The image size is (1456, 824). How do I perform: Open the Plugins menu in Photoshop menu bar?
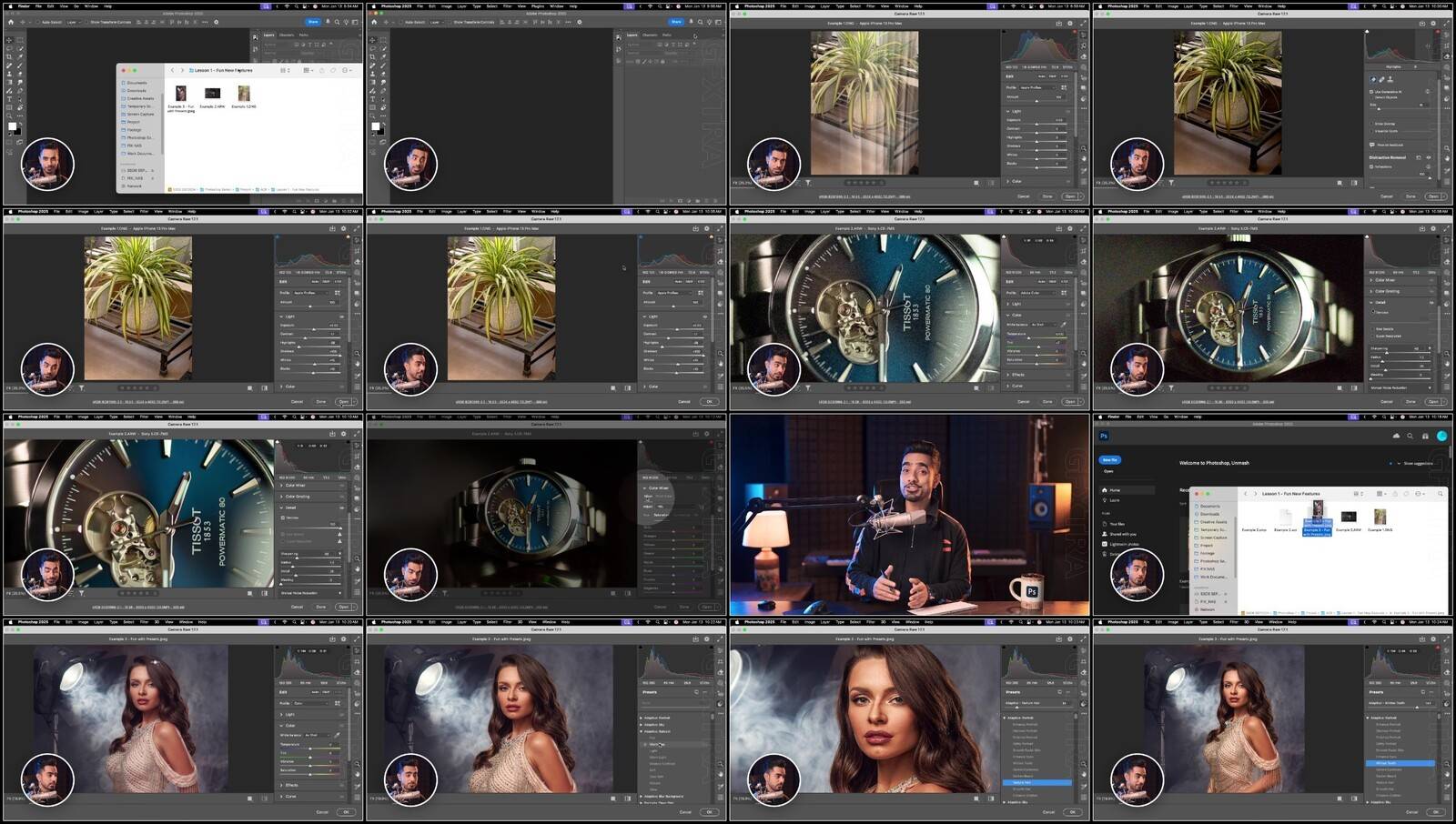coord(538,6)
